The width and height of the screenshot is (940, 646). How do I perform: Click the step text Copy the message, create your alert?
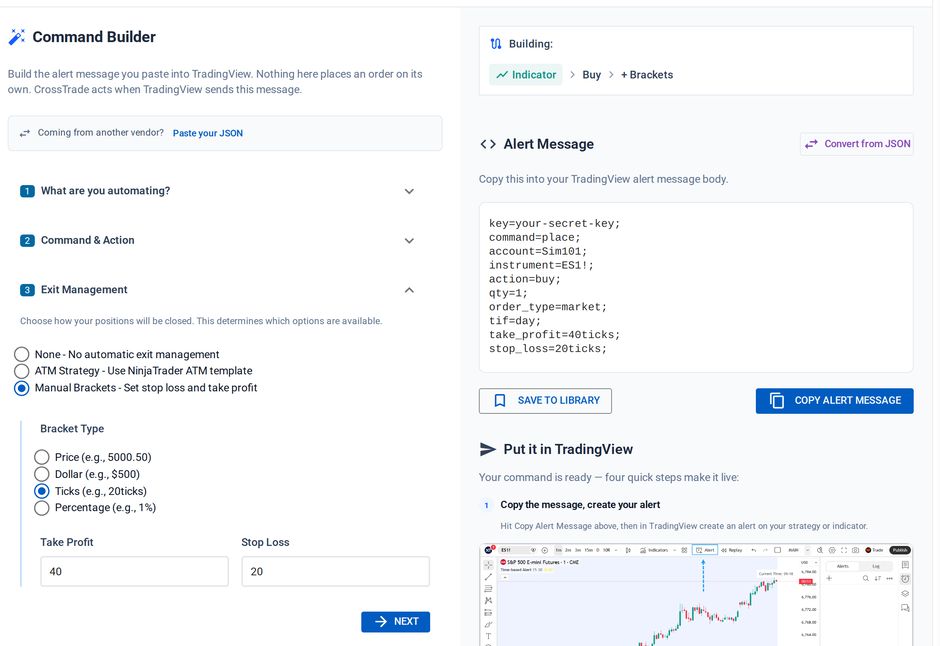coord(580,505)
